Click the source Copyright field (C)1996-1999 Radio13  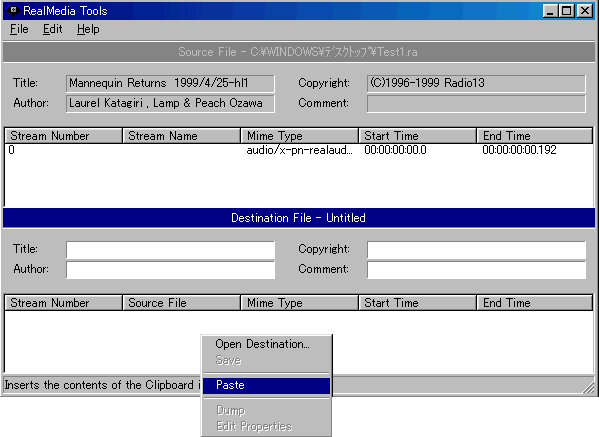pos(476,83)
